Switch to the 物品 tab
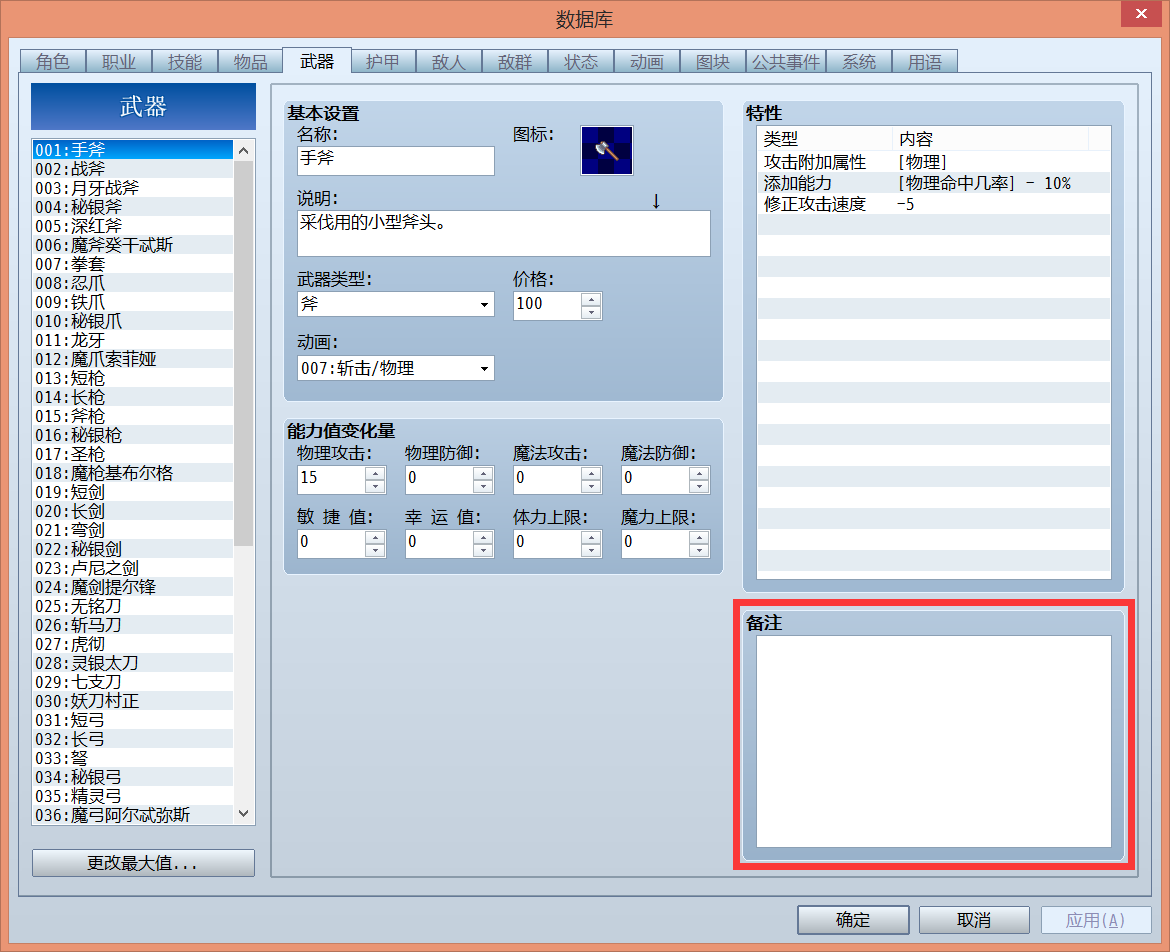Screen dimensions: 1170x952 250,61
